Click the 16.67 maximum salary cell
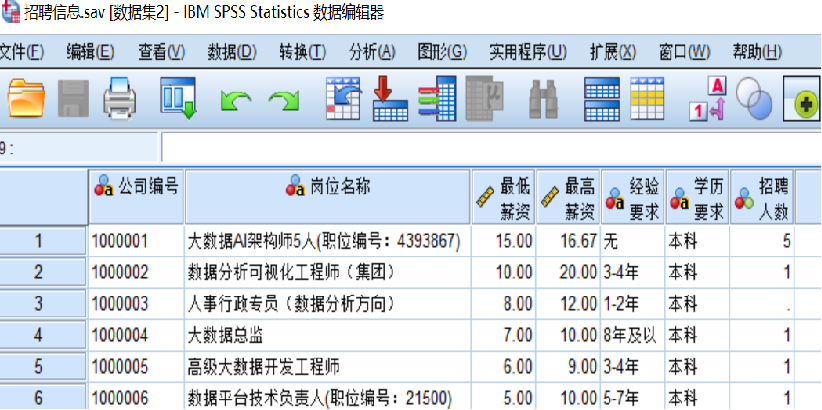Screen dimensions: 822x410 568,241
